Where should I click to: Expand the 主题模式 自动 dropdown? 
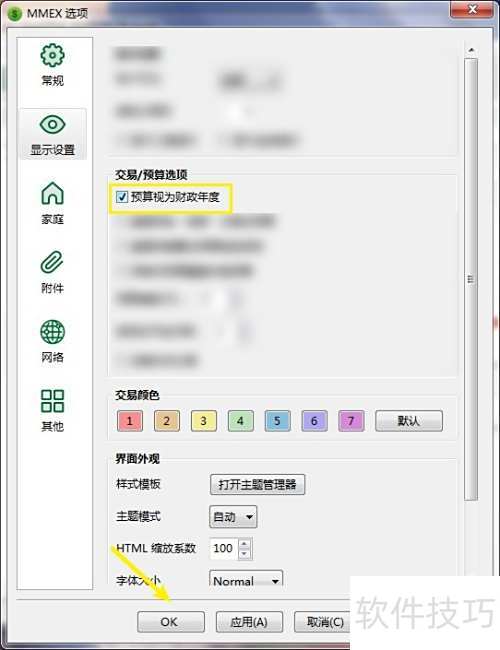click(x=233, y=517)
